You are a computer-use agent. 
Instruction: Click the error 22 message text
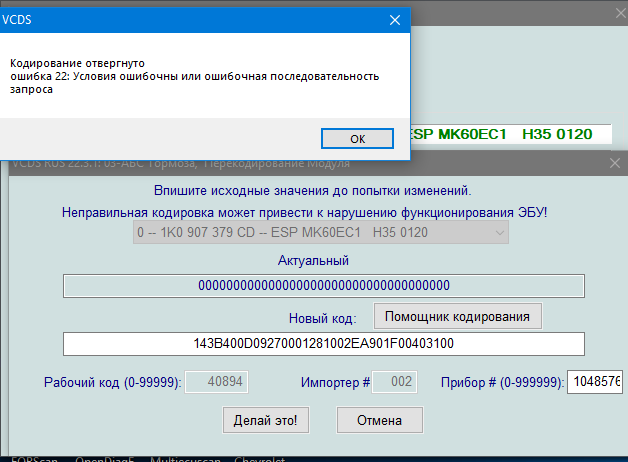coord(195,82)
